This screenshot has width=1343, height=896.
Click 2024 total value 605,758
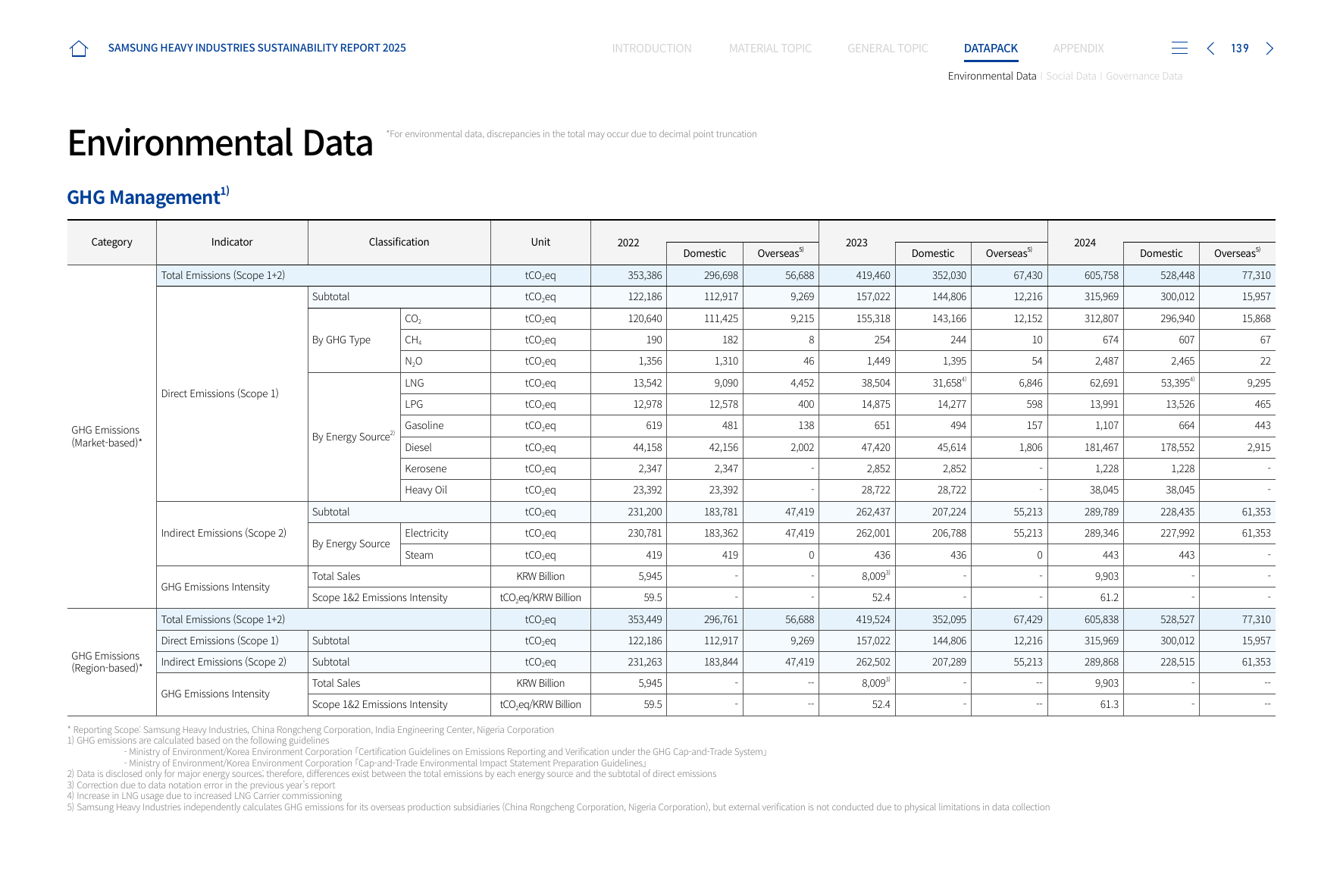(1101, 275)
